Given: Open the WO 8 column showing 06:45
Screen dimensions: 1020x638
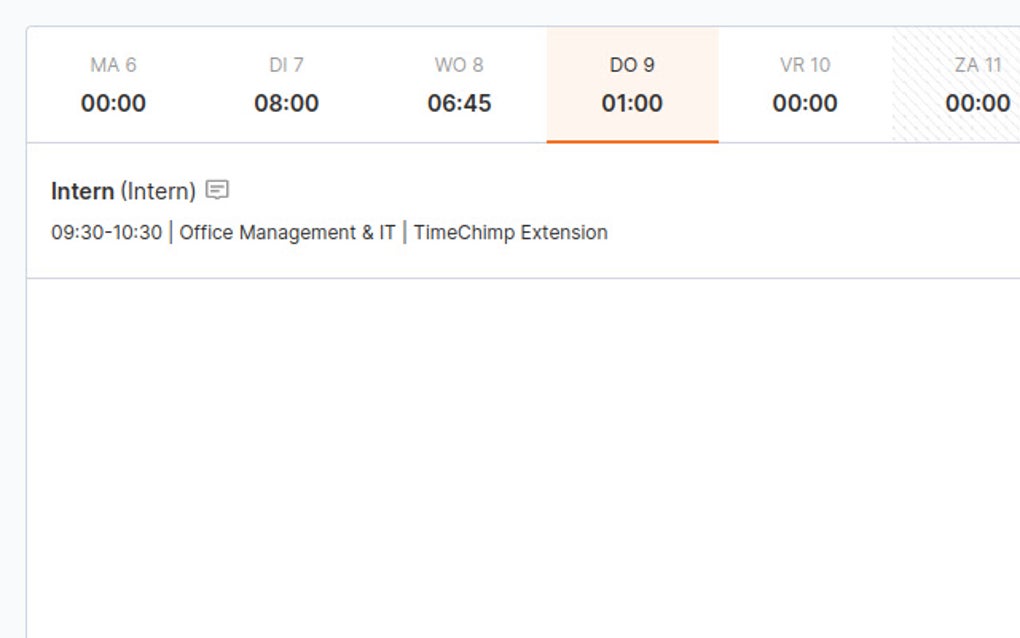Looking at the screenshot, I should point(460,84).
